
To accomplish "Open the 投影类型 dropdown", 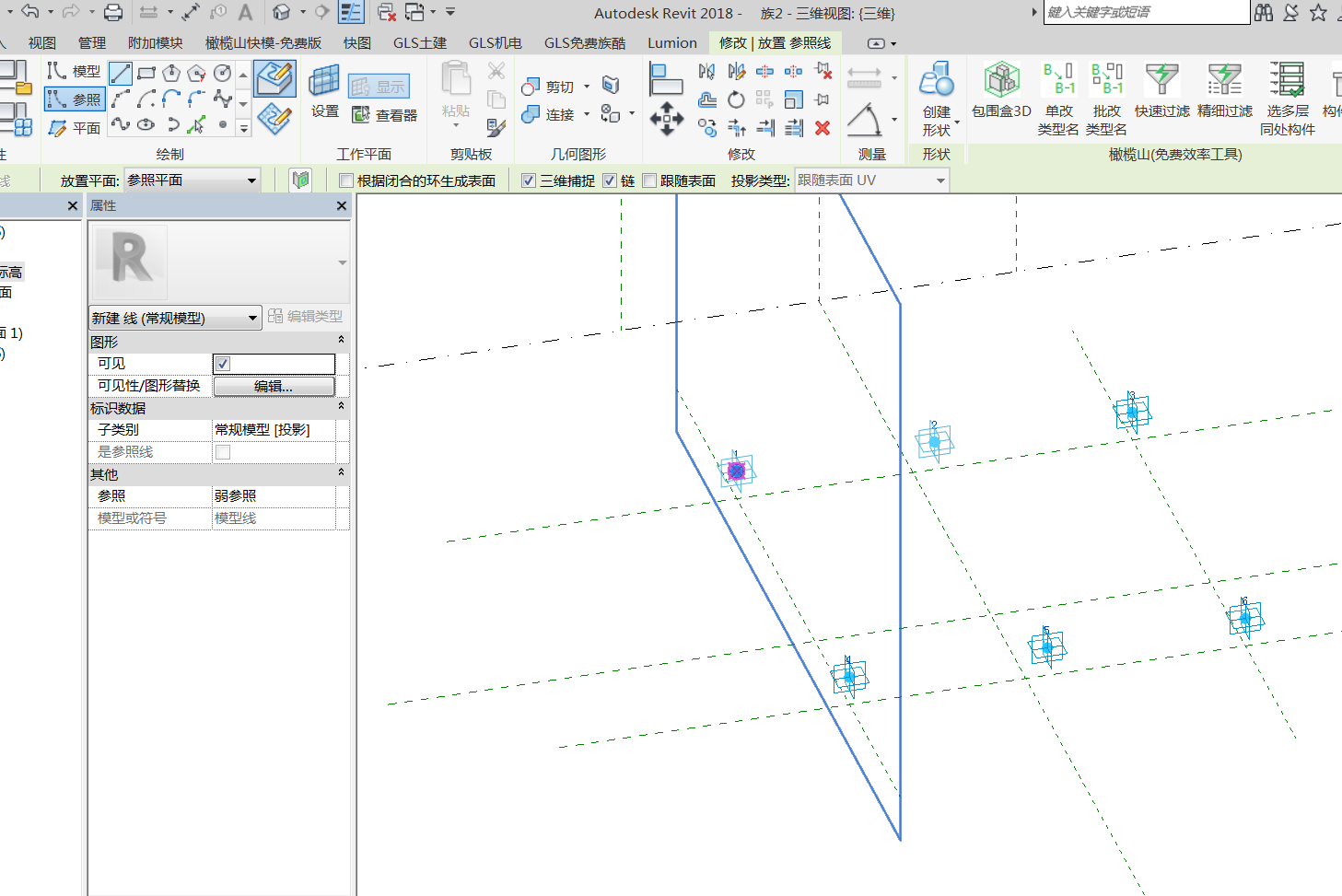I will point(871,180).
